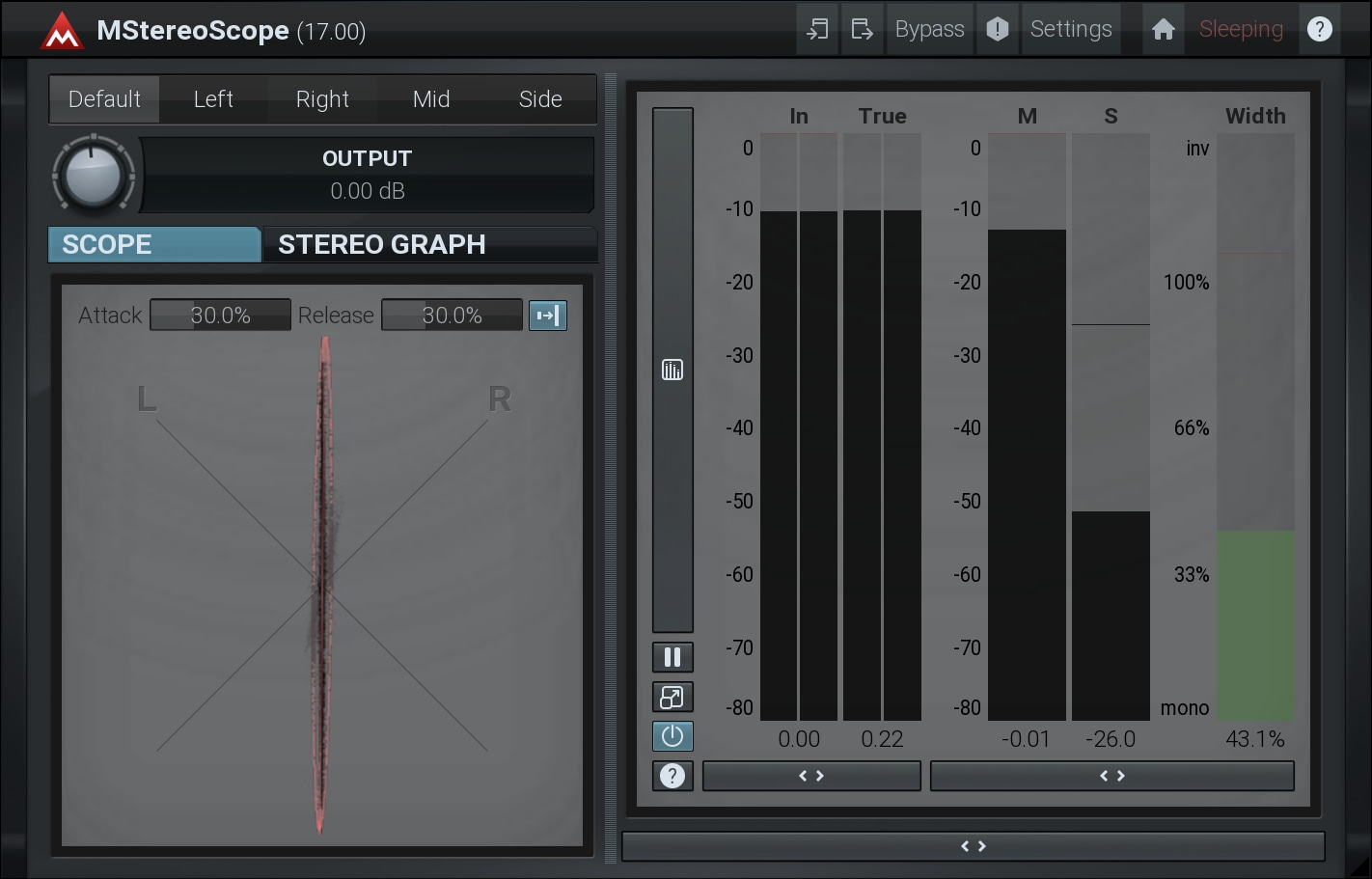Click the bottom wide collapse arrows bar
This screenshot has height=879, width=1372.
(973, 846)
